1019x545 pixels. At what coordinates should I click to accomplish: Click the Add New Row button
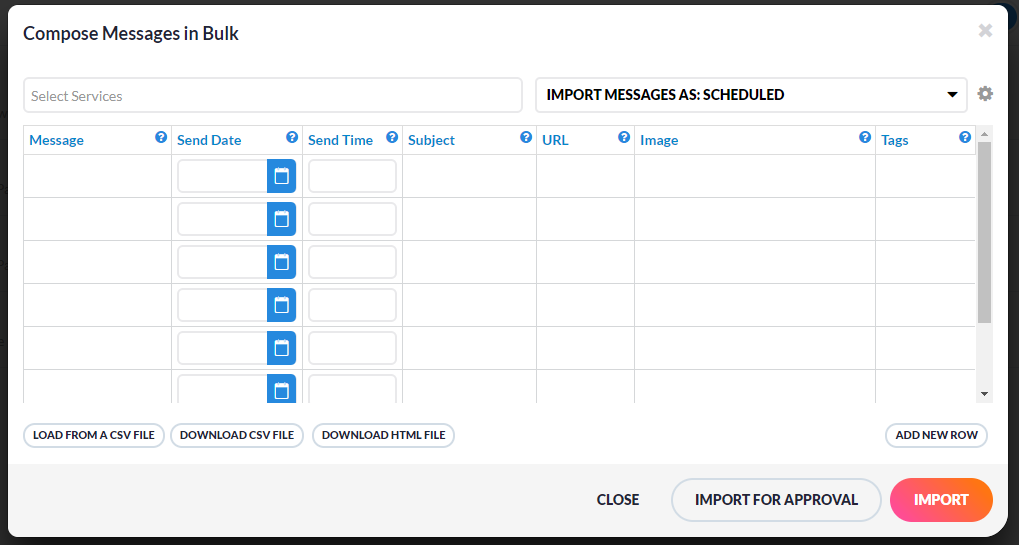[x=936, y=435]
